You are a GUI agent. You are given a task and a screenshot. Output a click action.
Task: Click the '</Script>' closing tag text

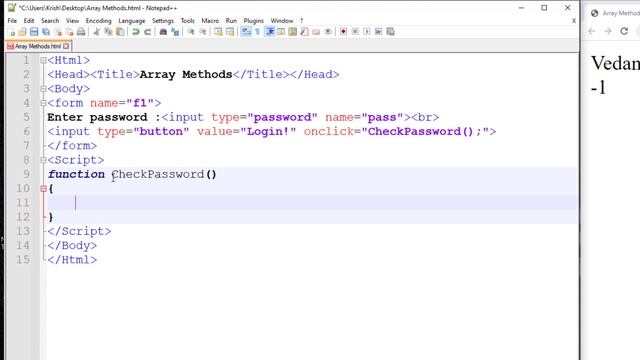(x=79, y=231)
